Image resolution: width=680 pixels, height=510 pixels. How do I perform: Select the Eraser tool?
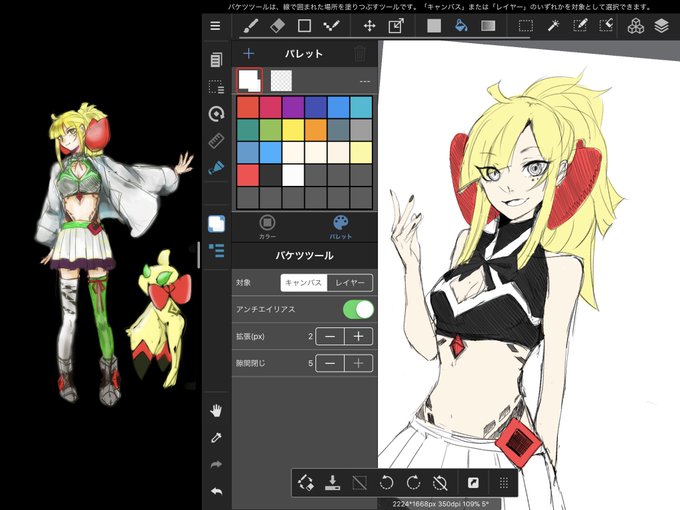point(278,26)
